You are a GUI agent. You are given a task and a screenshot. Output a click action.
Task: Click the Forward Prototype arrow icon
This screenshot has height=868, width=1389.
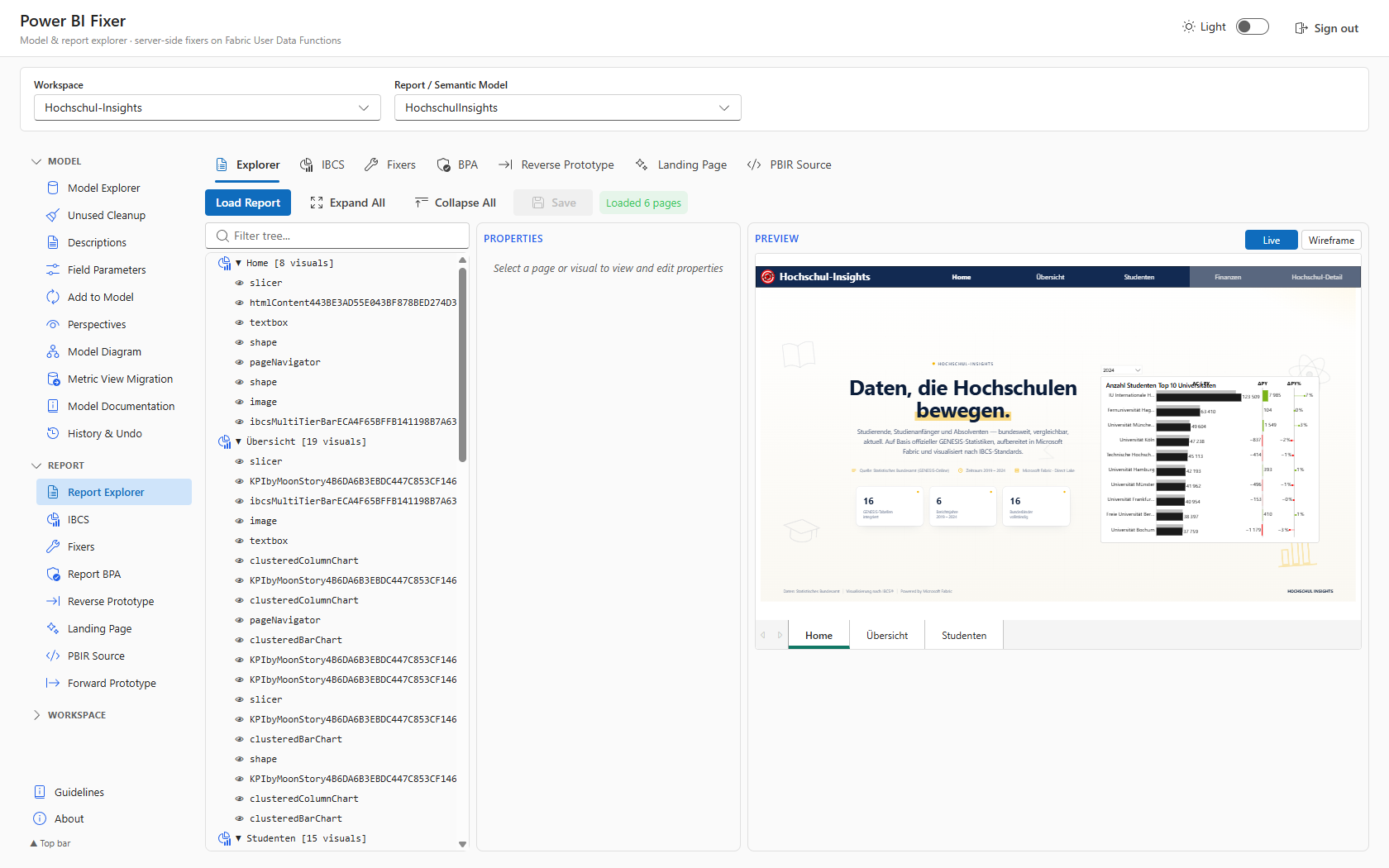click(53, 683)
